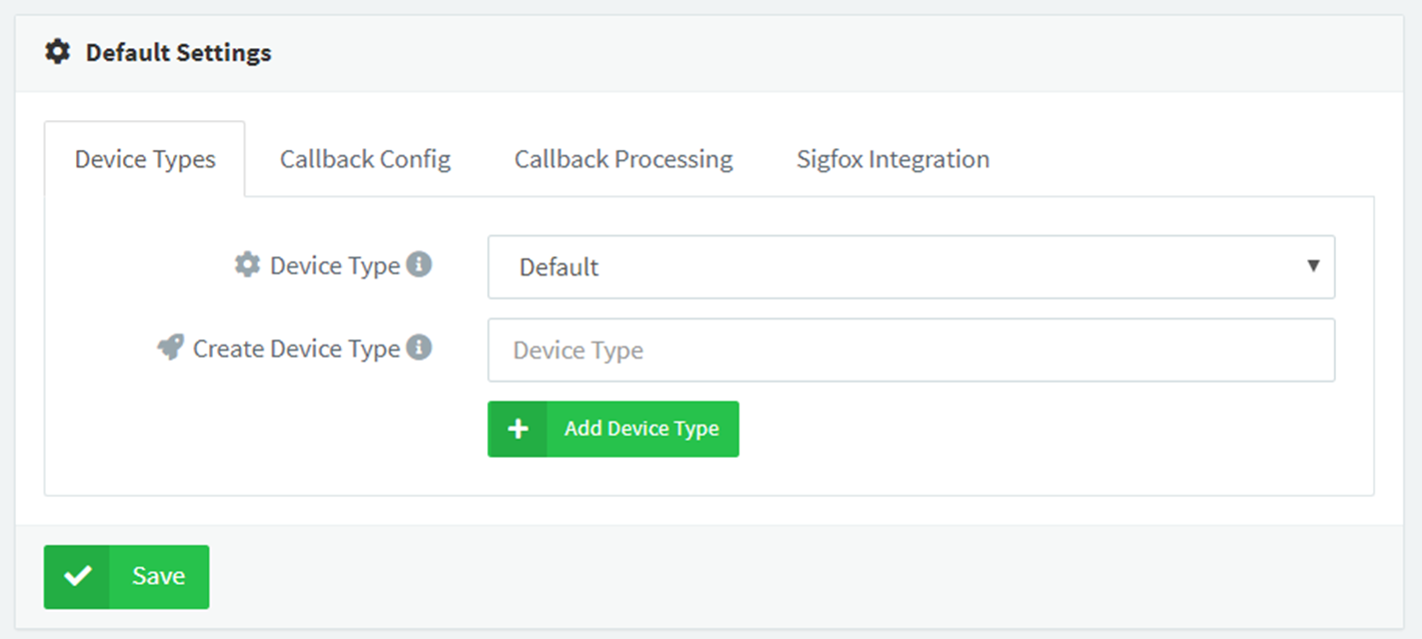The width and height of the screenshot is (1422, 639).
Task: Click the info icon after Create Device Type
Action: (420, 348)
